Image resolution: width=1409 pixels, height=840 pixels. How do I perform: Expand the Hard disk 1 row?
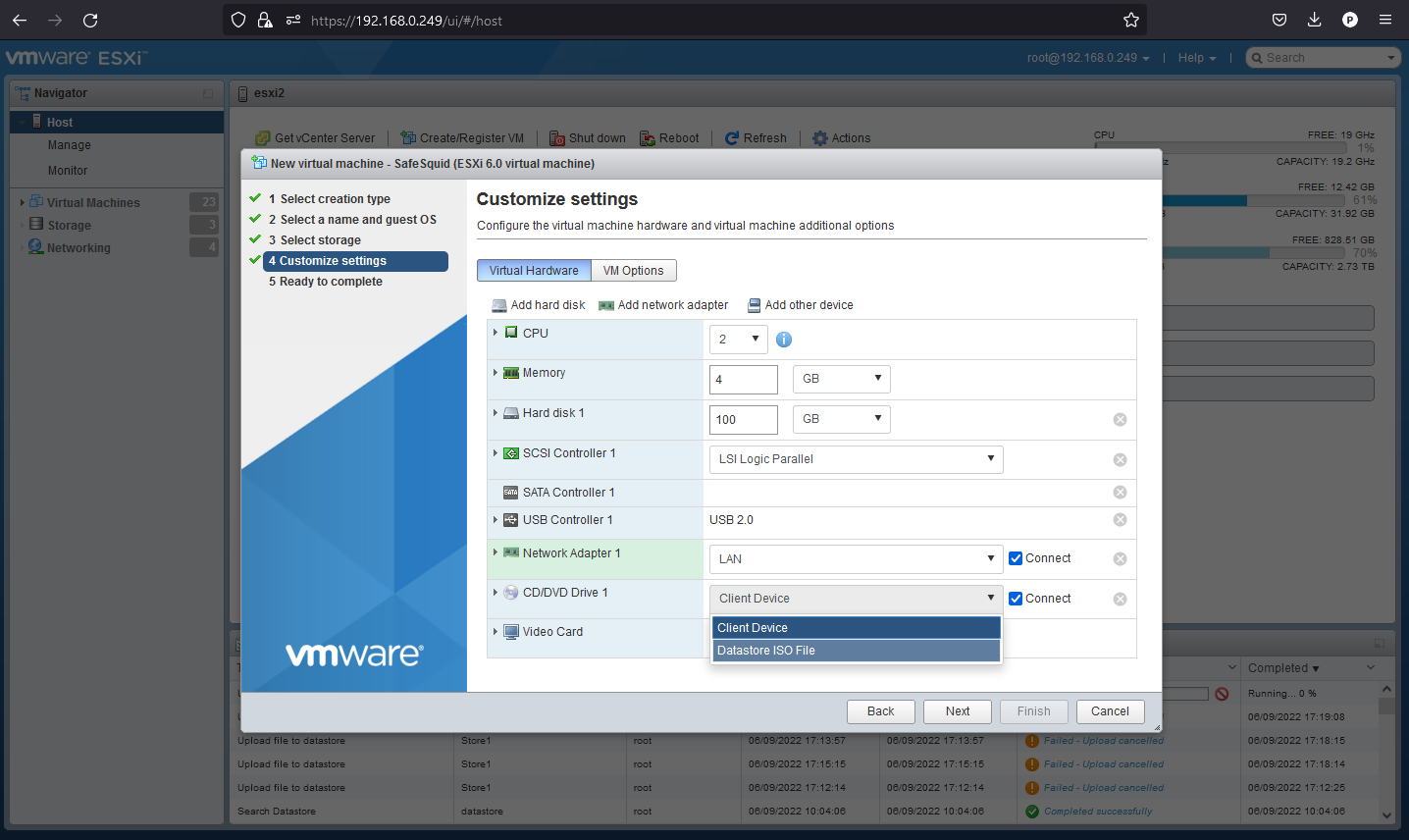pyautogui.click(x=496, y=413)
